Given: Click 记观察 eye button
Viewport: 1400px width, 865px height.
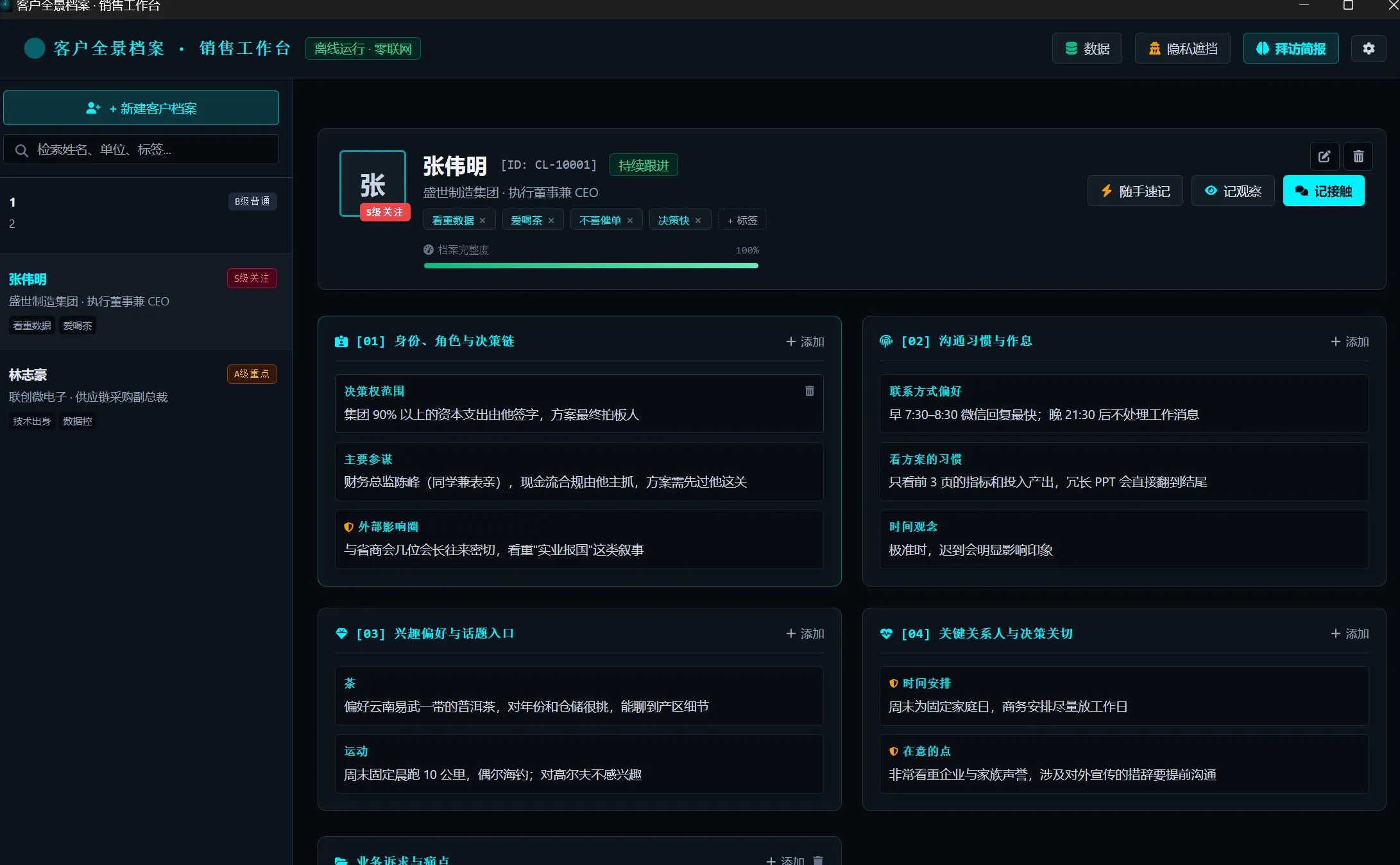Looking at the screenshot, I should [1233, 191].
